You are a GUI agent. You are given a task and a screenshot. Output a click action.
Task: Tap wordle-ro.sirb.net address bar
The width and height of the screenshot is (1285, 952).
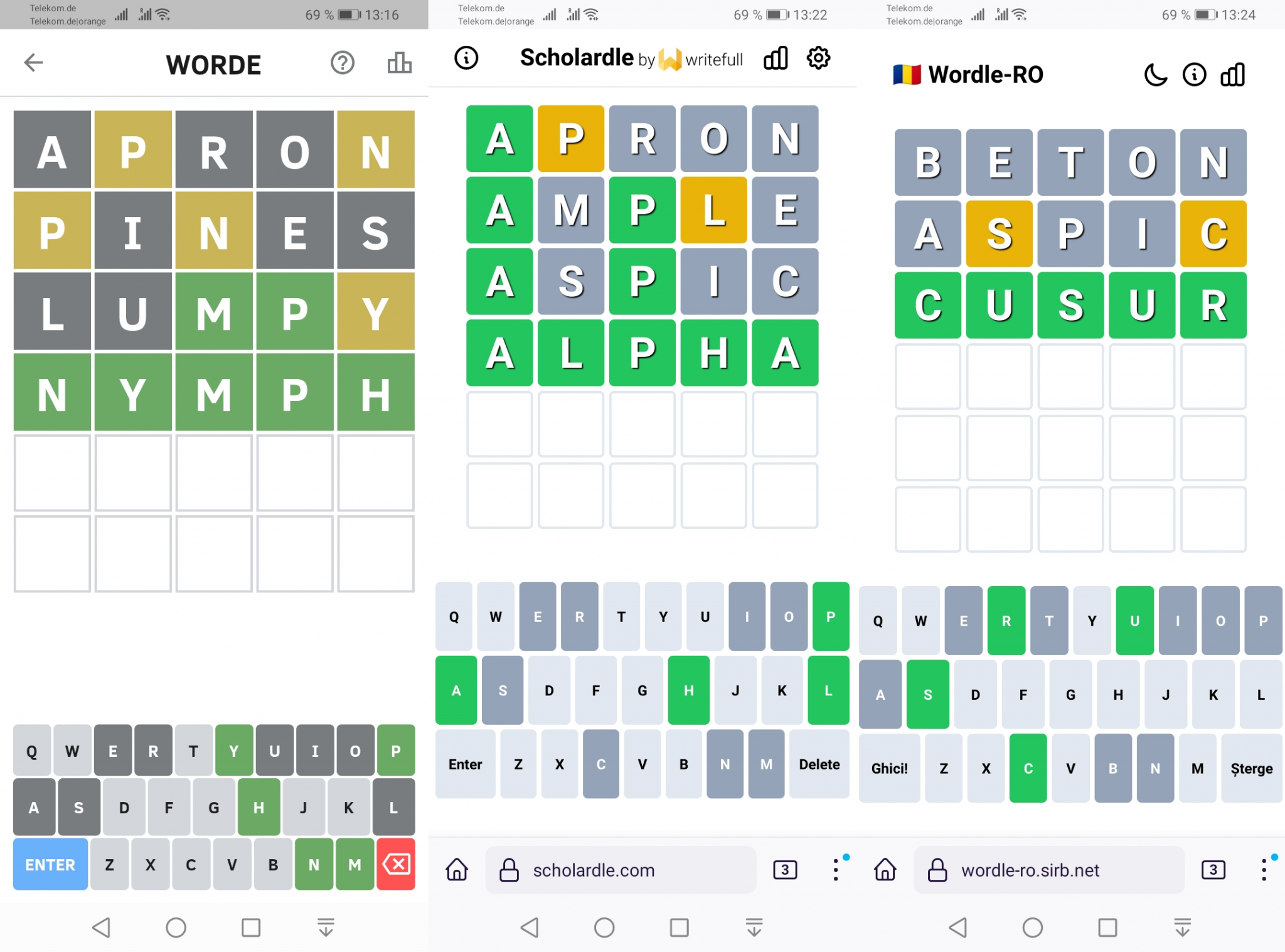pos(1048,870)
